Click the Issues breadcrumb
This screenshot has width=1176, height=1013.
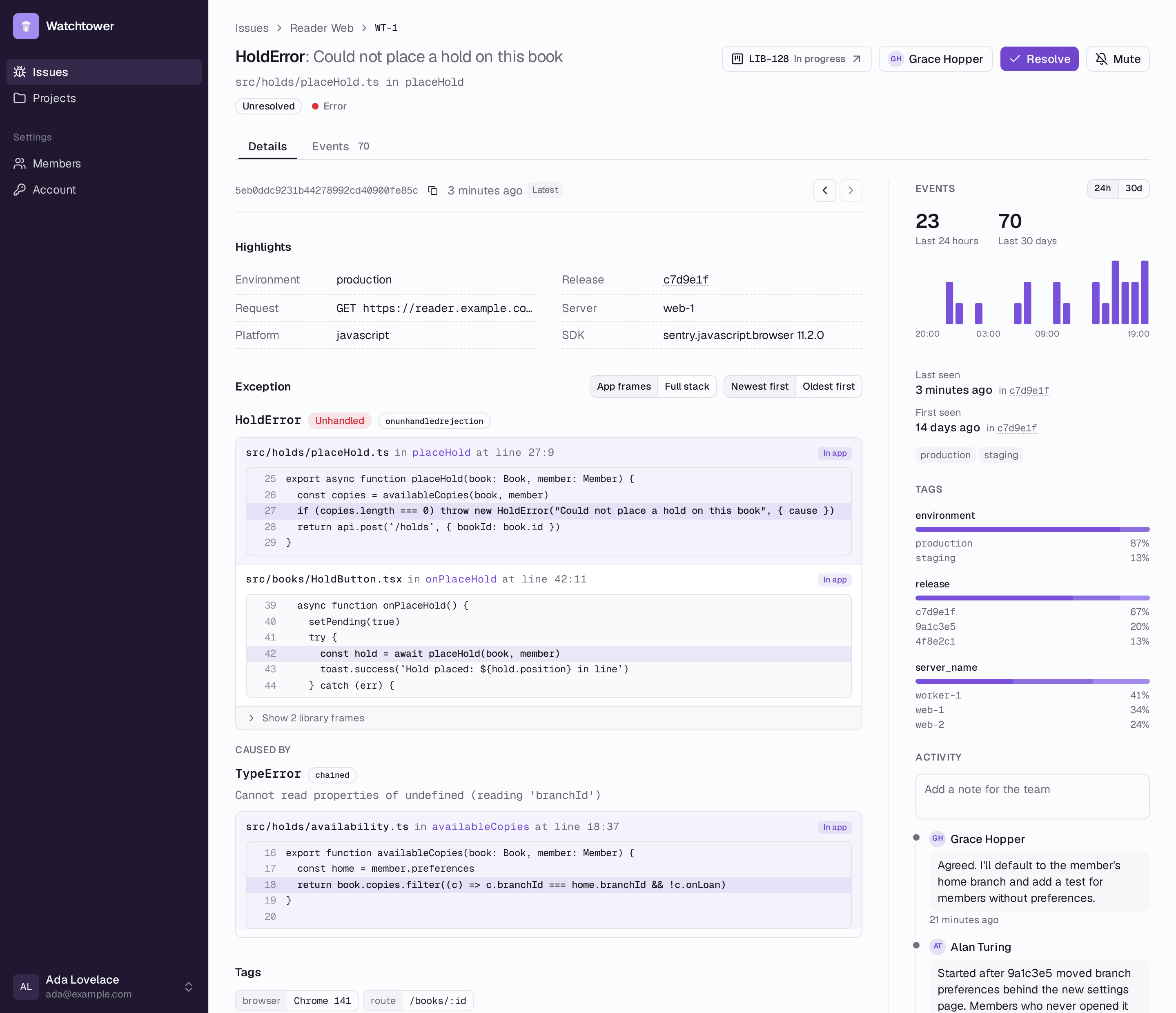click(252, 28)
